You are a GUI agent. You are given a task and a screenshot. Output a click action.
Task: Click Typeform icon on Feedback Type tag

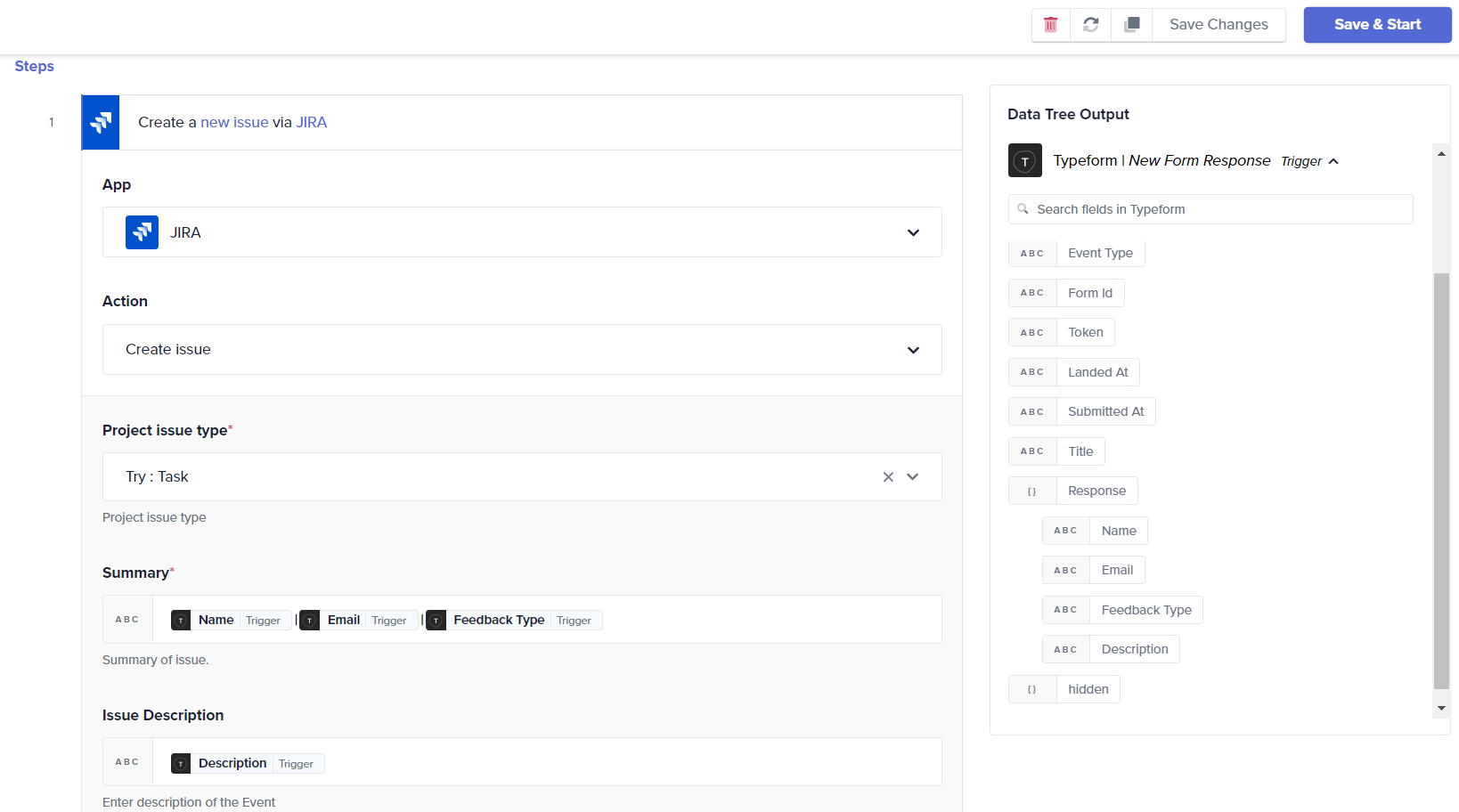[436, 621]
